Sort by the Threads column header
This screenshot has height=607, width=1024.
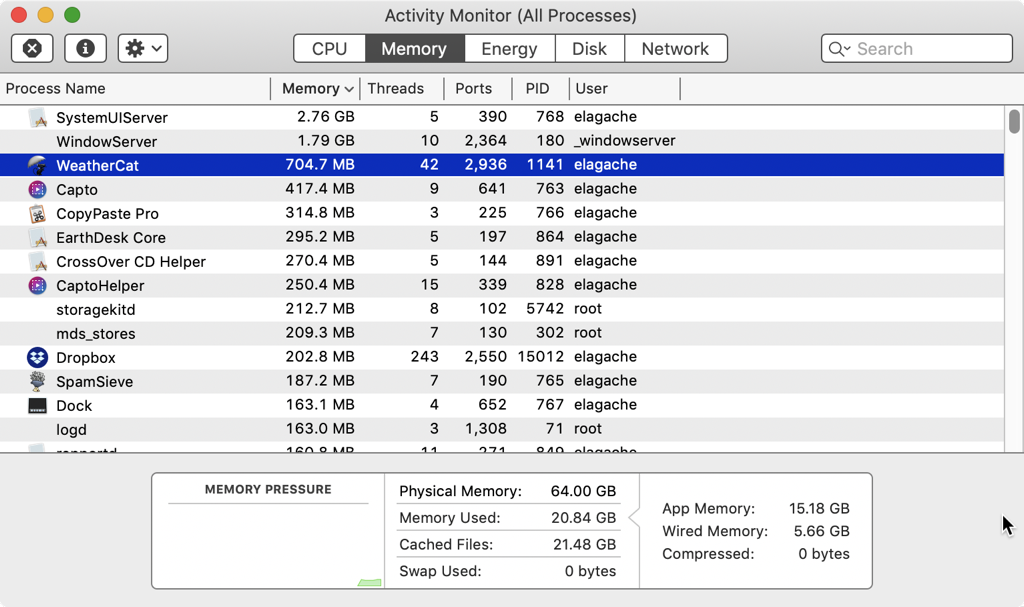(401, 88)
